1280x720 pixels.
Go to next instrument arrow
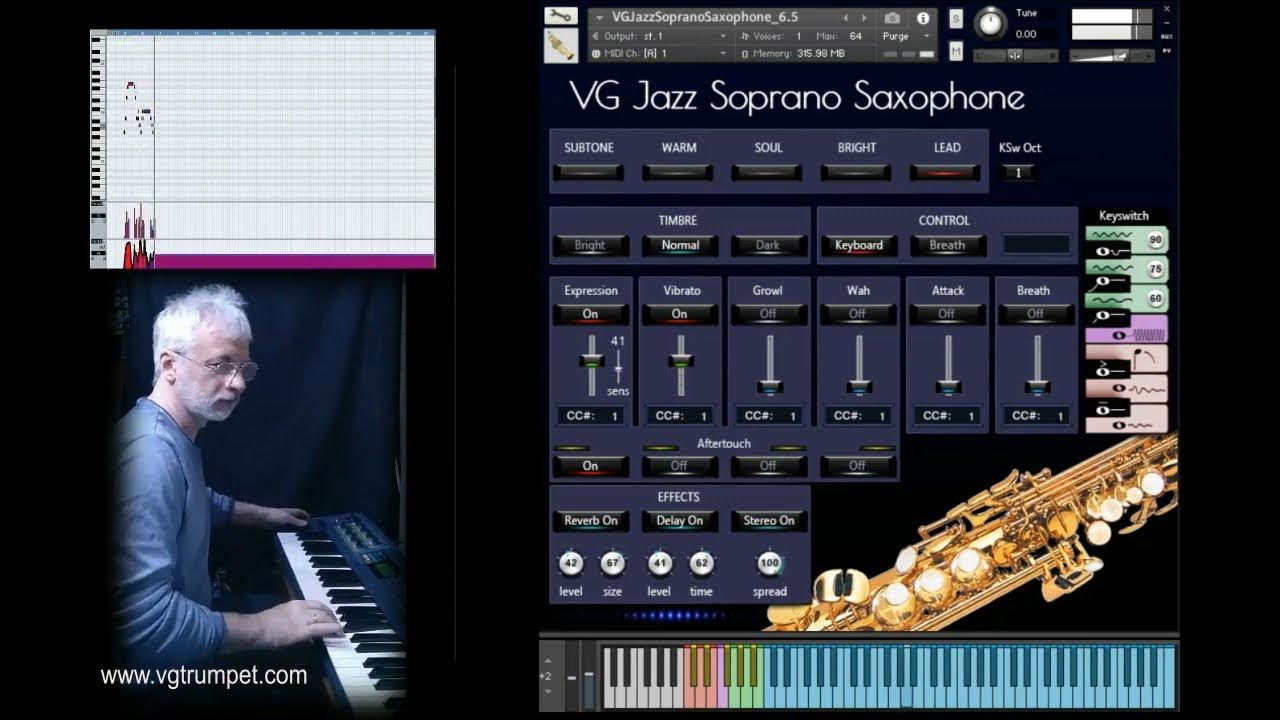coord(864,18)
